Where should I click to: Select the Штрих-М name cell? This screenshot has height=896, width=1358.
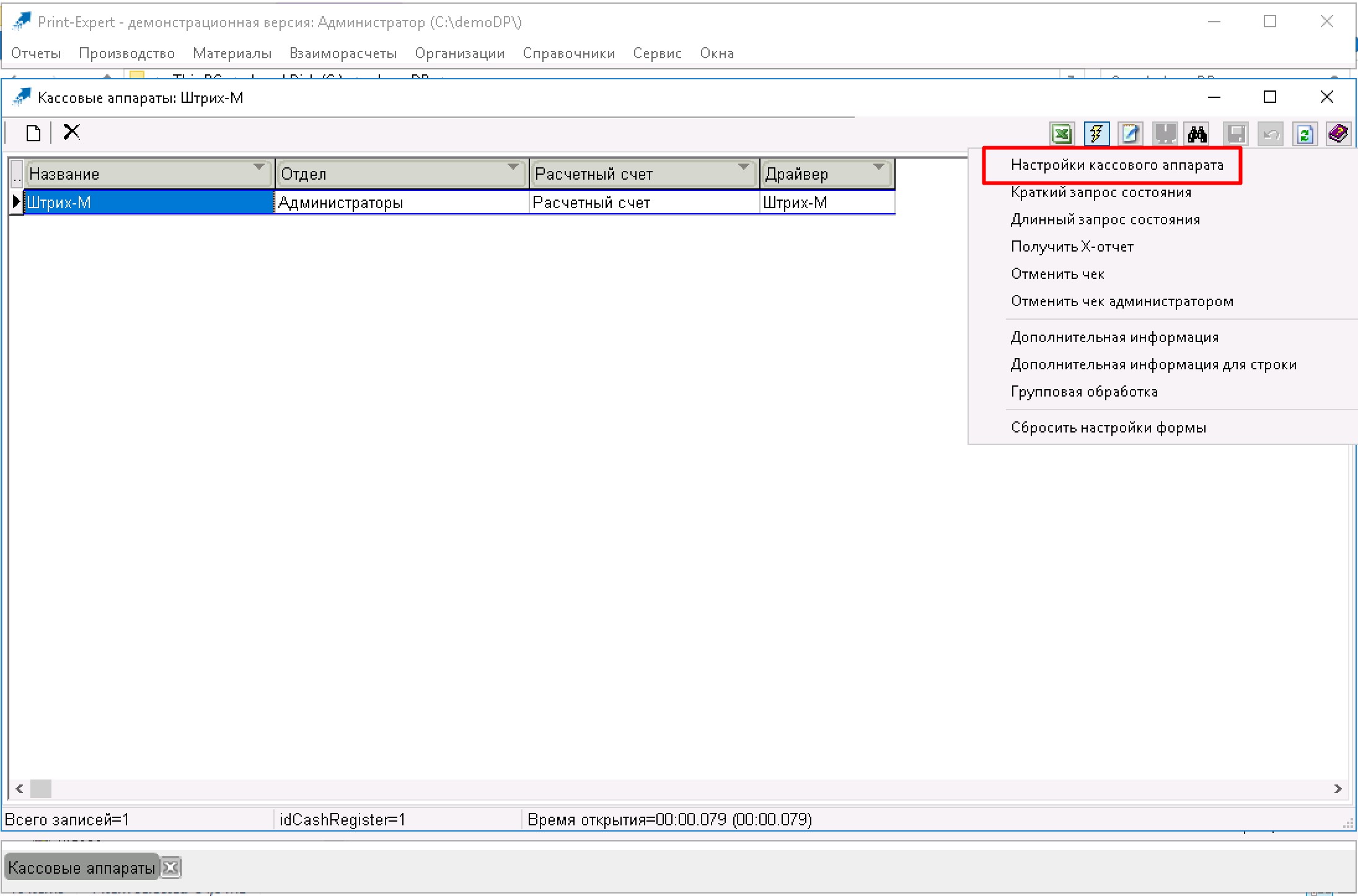(x=149, y=203)
